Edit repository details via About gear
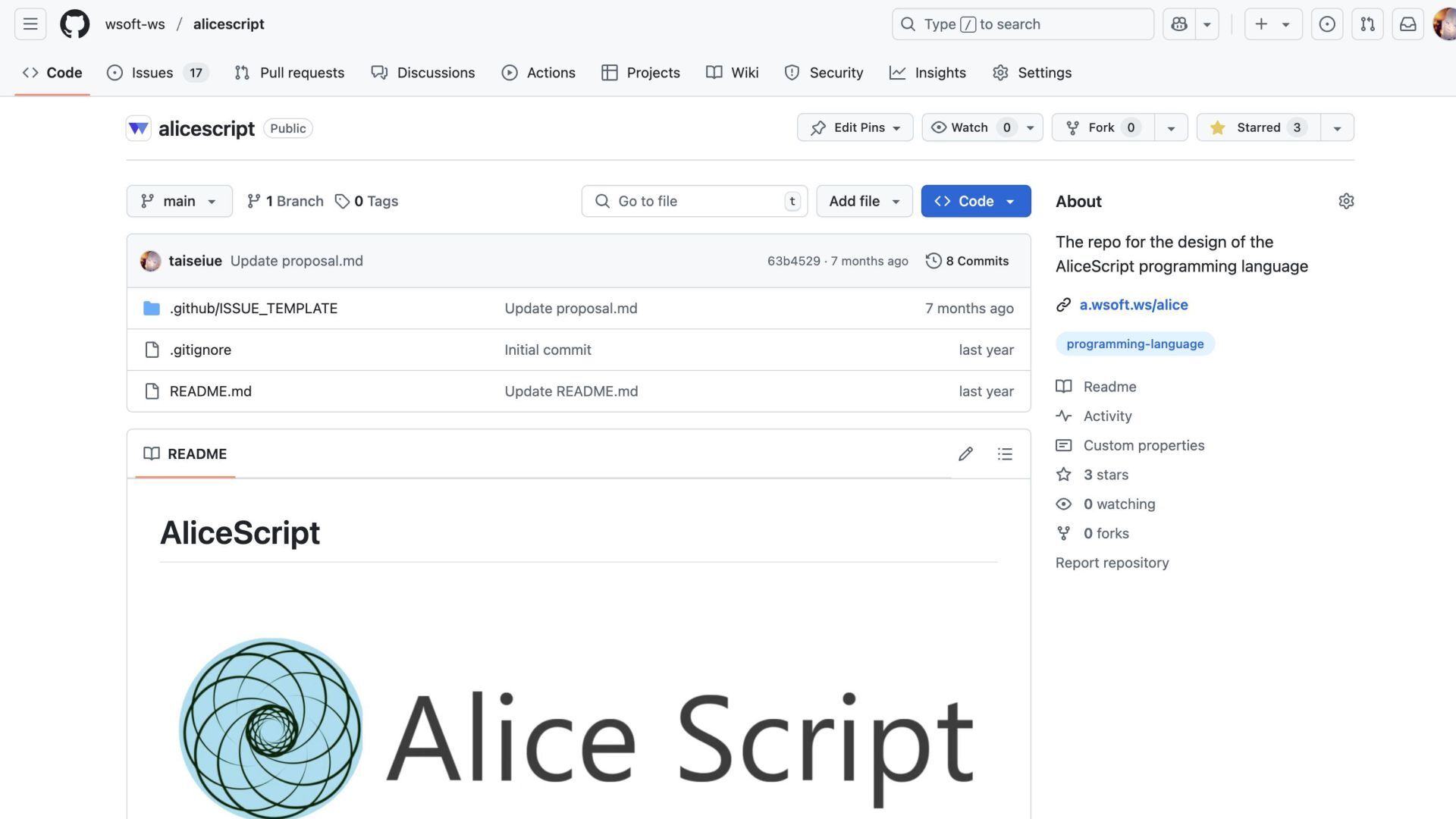This screenshot has height=819, width=1456. [1346, 201]
